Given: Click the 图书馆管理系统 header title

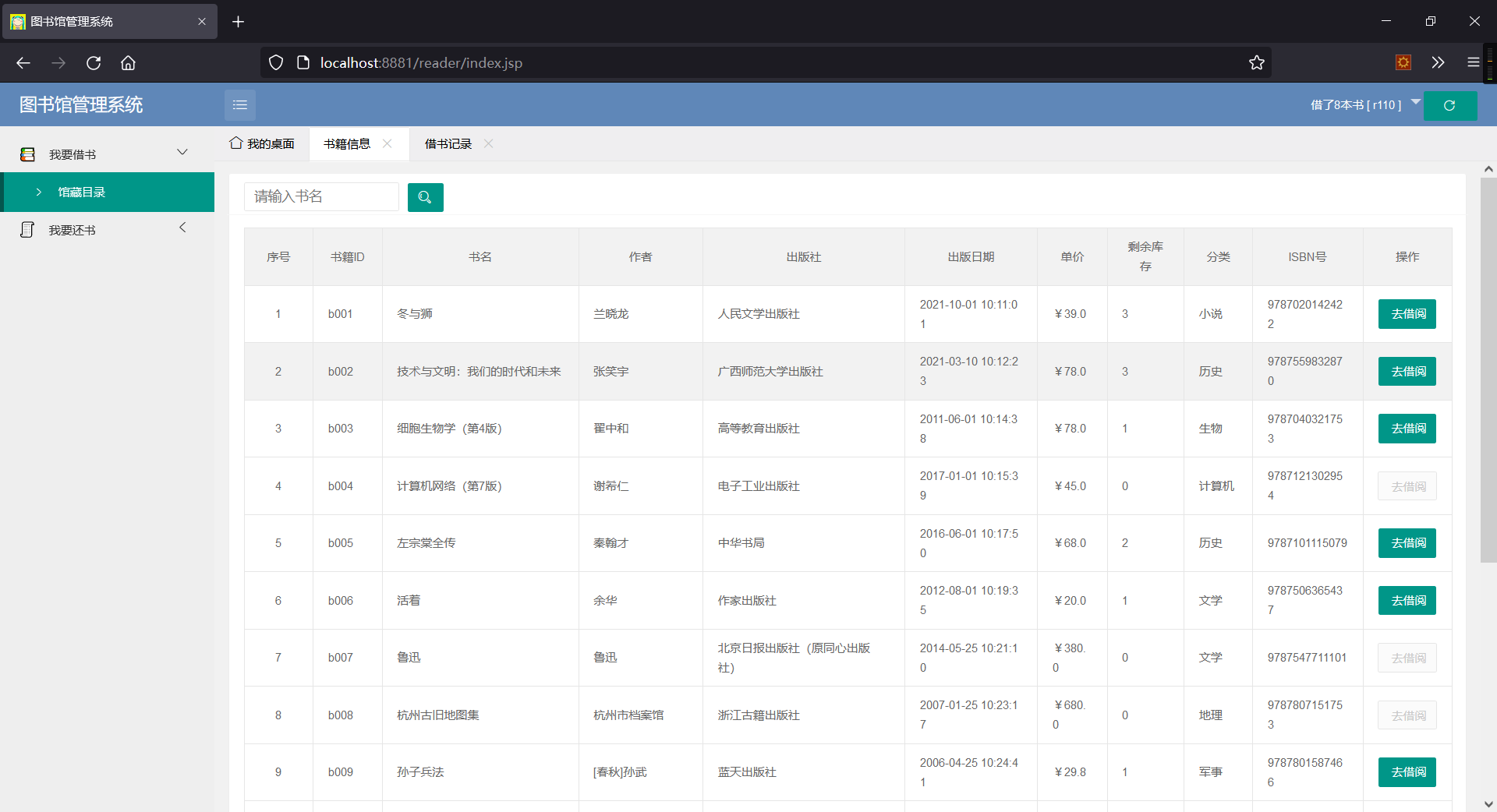Looking at the screenshot, I should coord(81,104).
